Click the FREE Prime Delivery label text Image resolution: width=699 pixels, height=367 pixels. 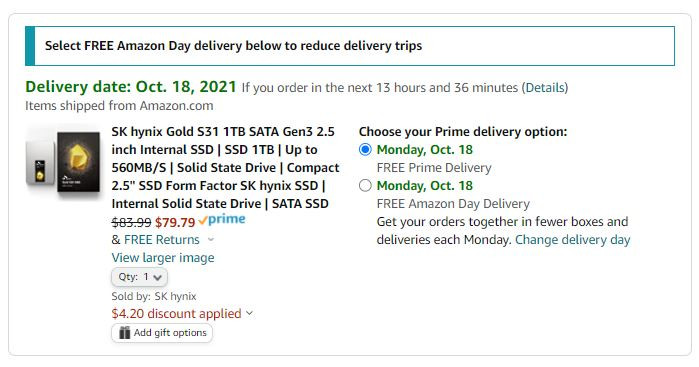pyautogui.click(x=434, y=168)
